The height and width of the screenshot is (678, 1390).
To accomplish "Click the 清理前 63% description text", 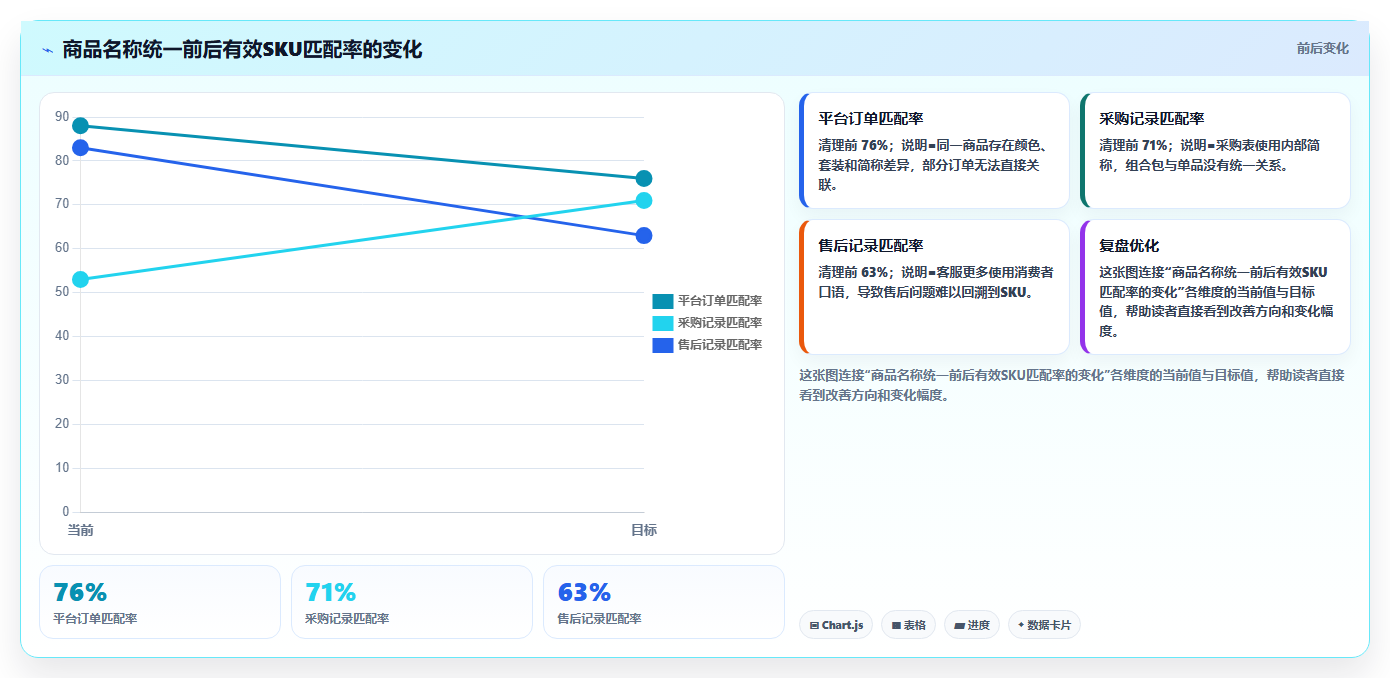I will tap(936, 282).
